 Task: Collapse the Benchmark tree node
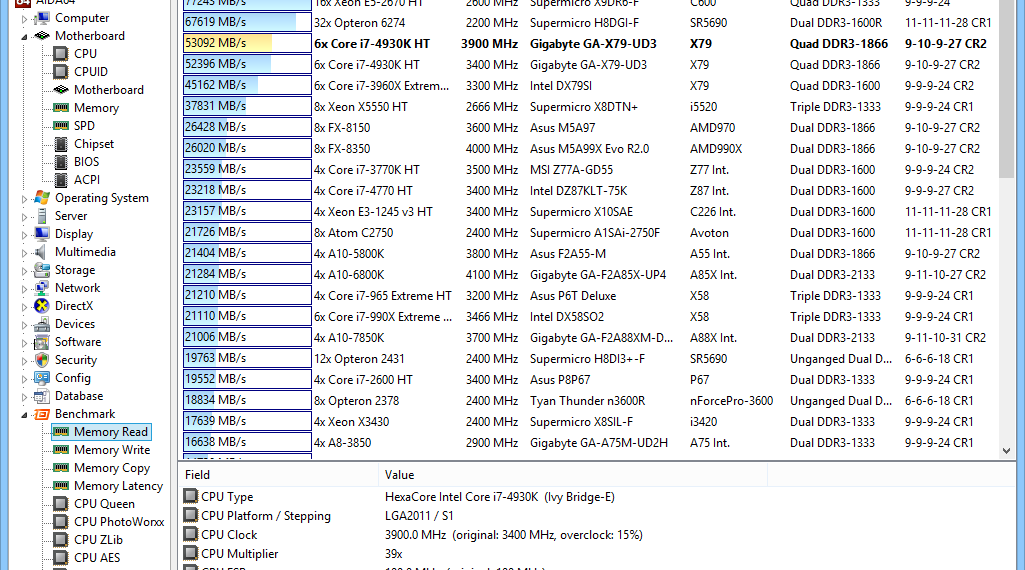25,414
